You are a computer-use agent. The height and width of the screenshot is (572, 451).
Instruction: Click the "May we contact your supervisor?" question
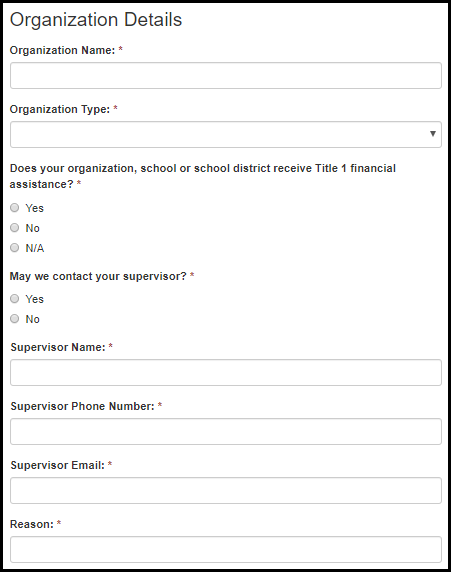click(x=98, y=277)
